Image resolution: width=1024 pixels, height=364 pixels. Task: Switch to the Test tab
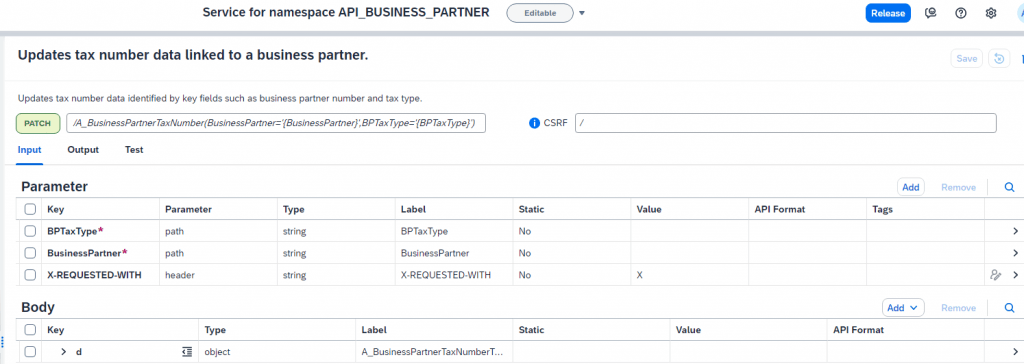click(134, 150)
